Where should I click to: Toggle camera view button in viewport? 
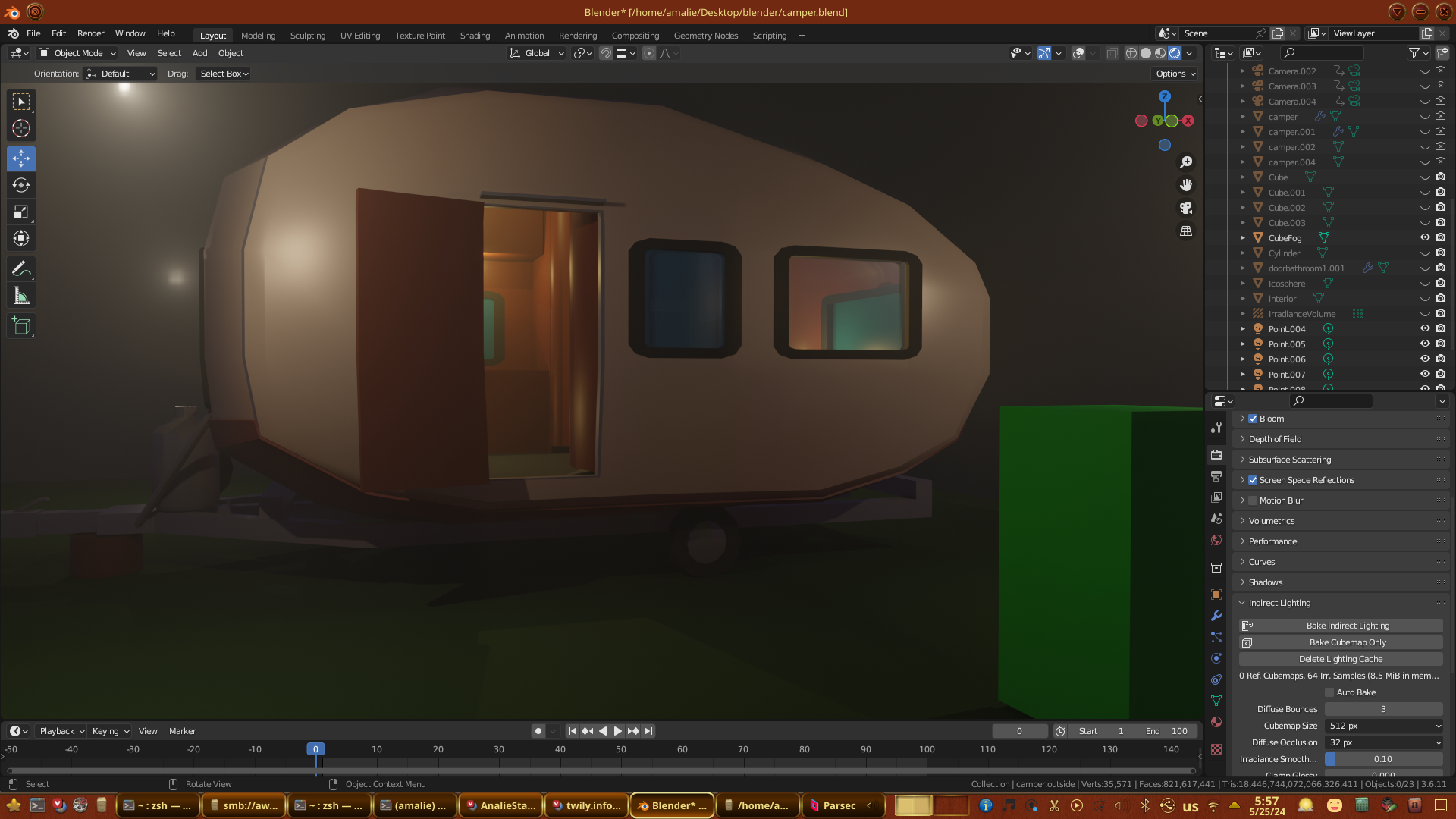[1186, 208]
